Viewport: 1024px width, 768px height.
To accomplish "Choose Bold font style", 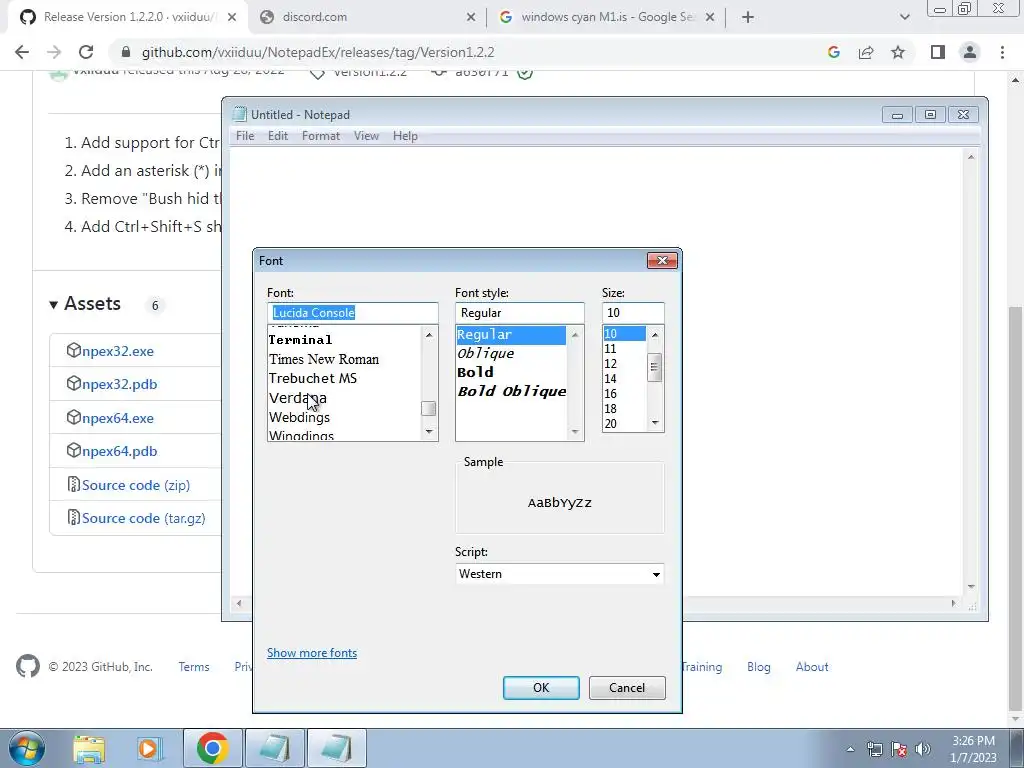I will tap(475, 372).
